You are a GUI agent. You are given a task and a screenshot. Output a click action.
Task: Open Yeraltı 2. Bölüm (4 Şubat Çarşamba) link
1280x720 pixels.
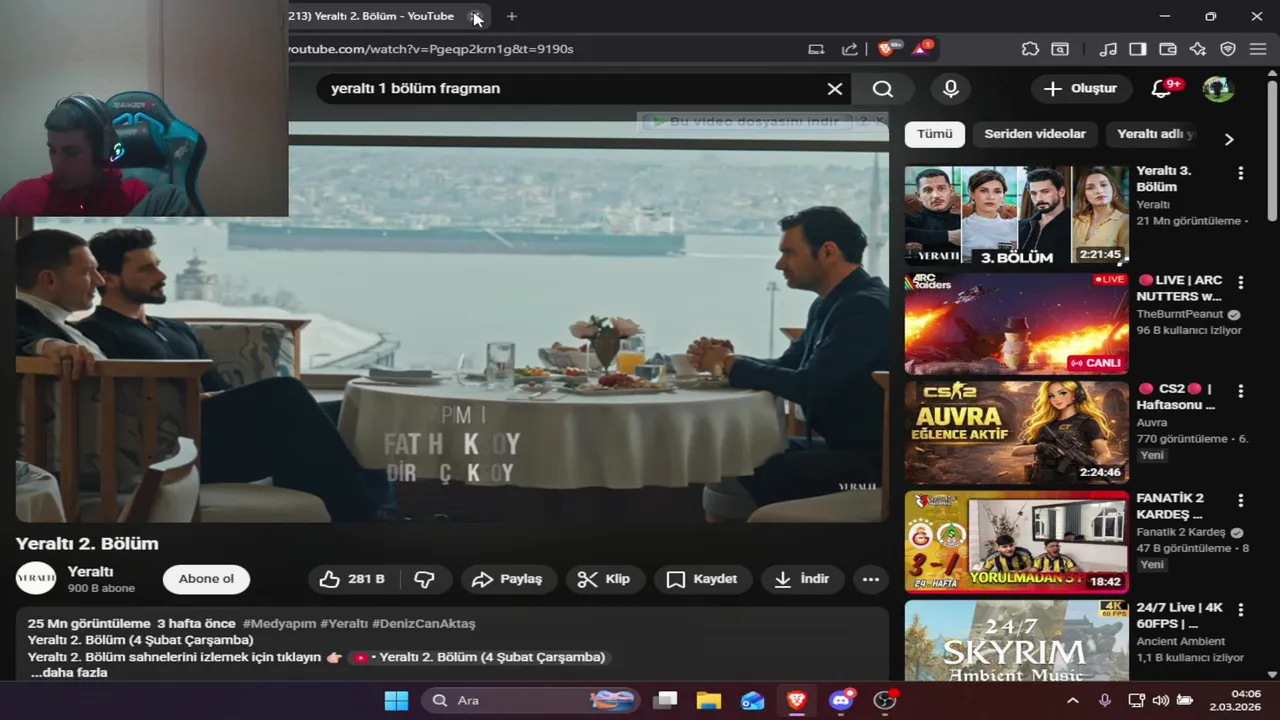click(479, 657)
